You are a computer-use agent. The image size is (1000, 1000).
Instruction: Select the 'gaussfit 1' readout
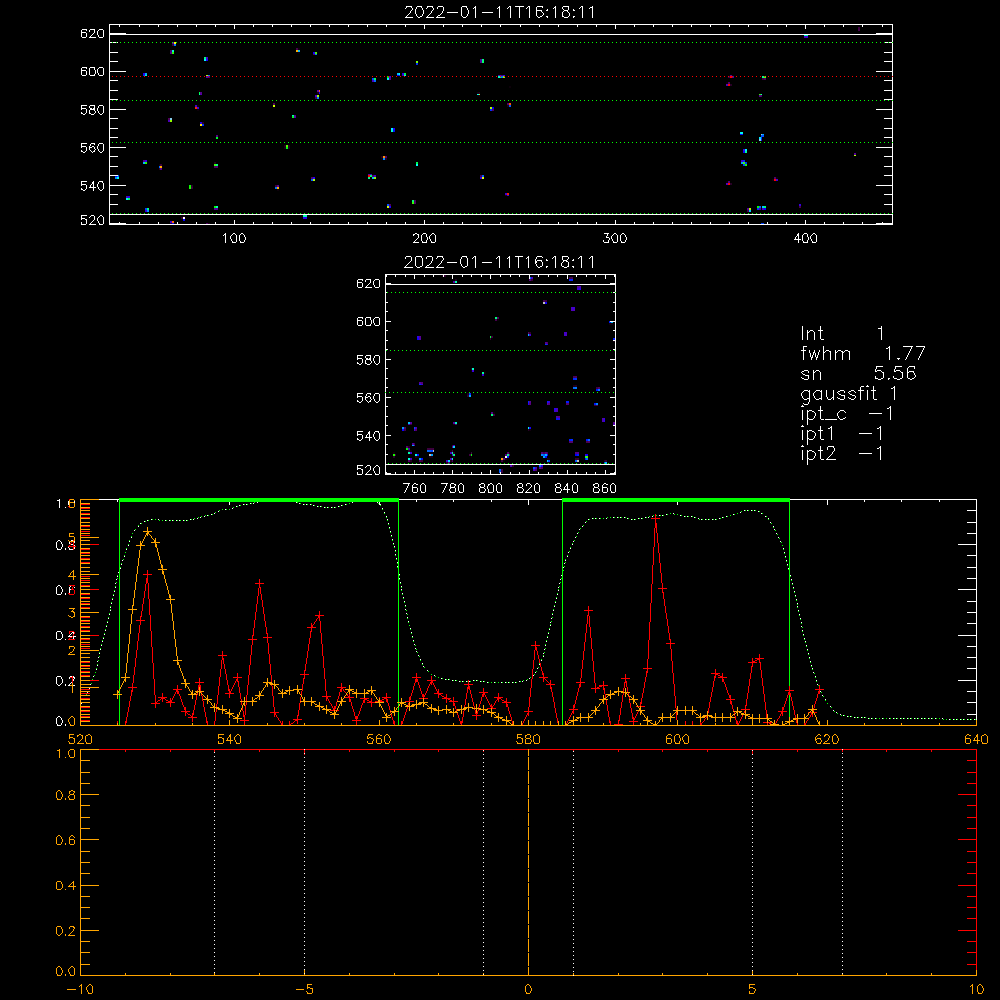point(849,393)
